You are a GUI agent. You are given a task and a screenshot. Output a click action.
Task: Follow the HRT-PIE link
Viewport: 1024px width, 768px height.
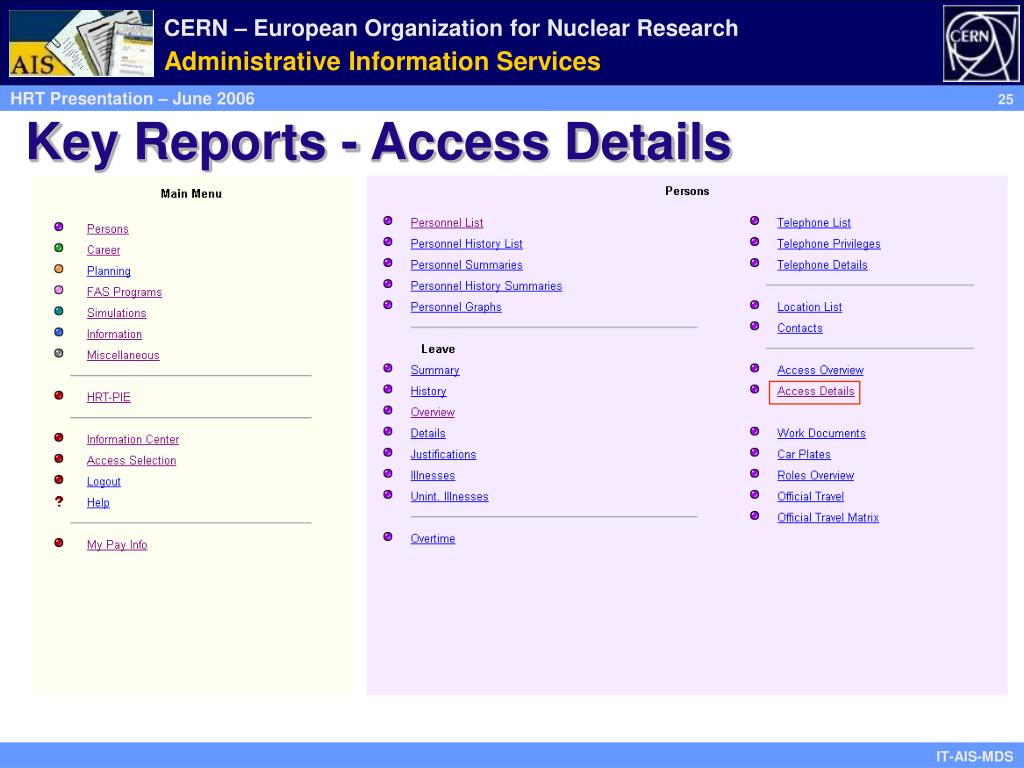click(x=109, y=397)
